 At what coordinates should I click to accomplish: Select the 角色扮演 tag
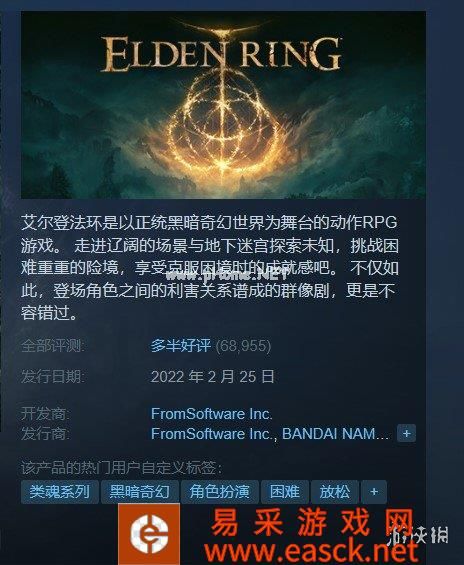220,491
